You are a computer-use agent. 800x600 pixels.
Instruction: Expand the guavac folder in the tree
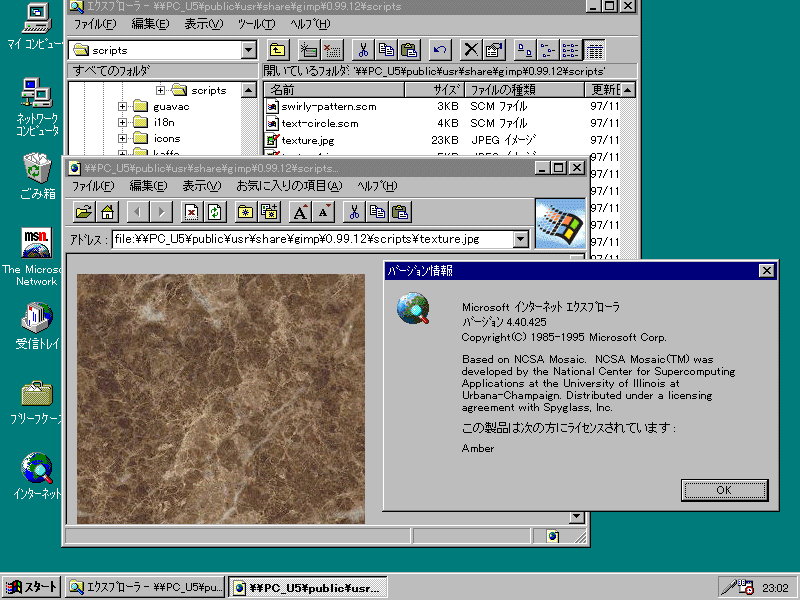click(122, 107)
